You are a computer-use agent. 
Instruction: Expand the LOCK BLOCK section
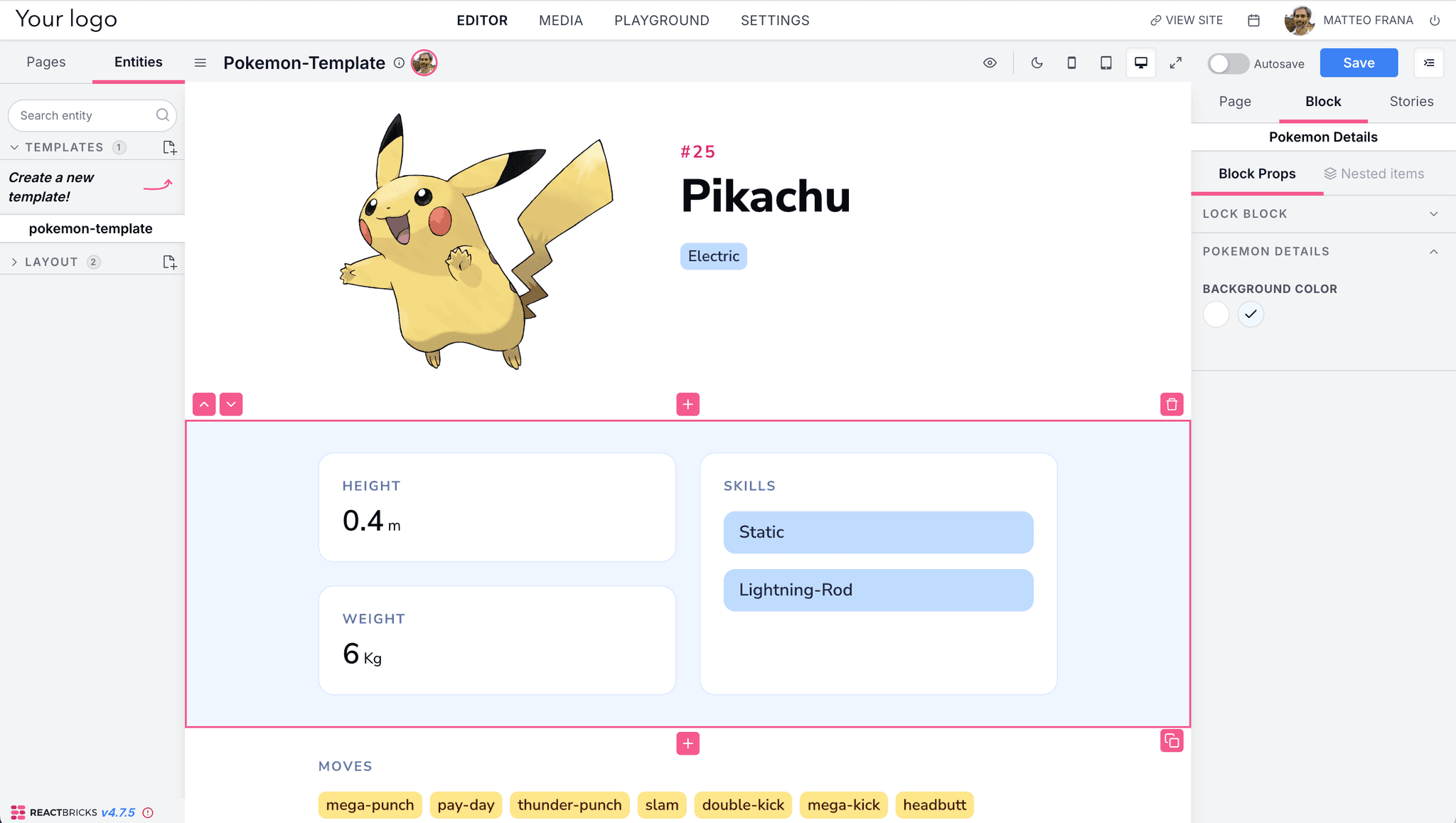(x=1434, y=213)
